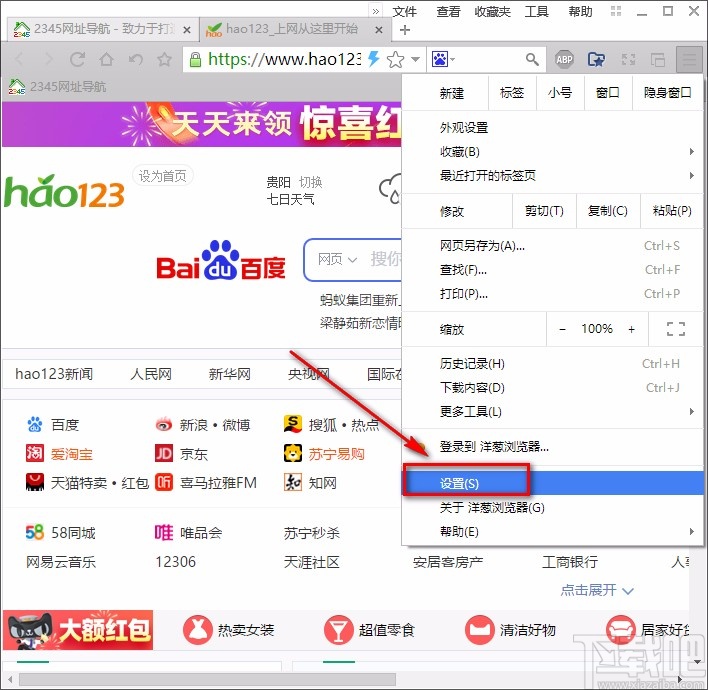Click 切换 city link next to 贵阳
Image resolution: width=708 pixels, height=690 pixels.
click(x=310, y=182)
